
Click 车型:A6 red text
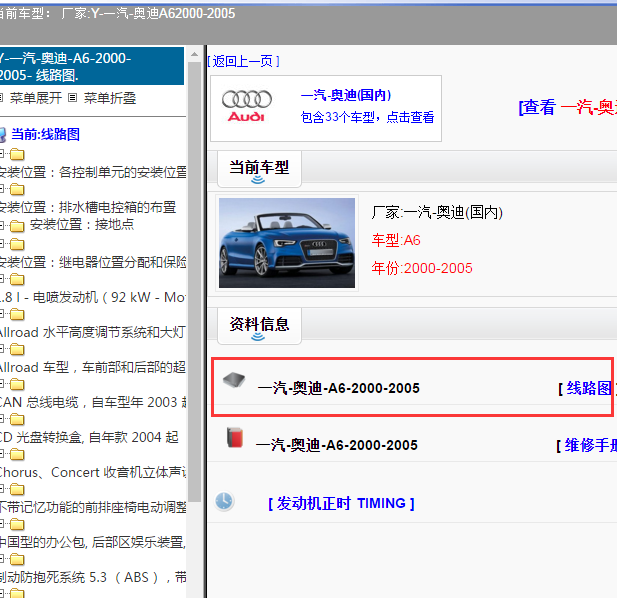coord(396,240)
